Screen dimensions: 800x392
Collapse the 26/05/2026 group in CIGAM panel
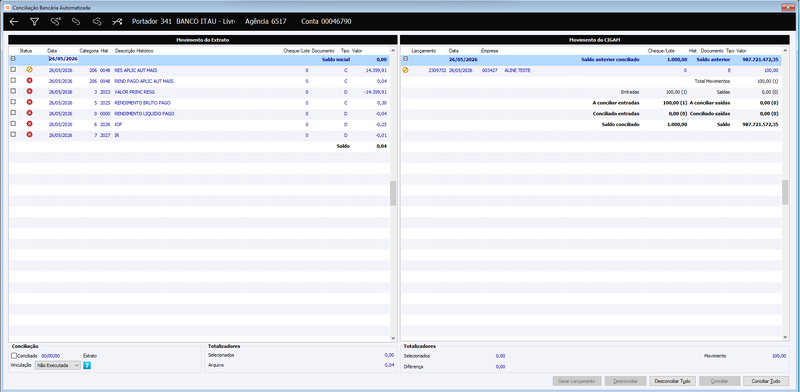point(406,59)
